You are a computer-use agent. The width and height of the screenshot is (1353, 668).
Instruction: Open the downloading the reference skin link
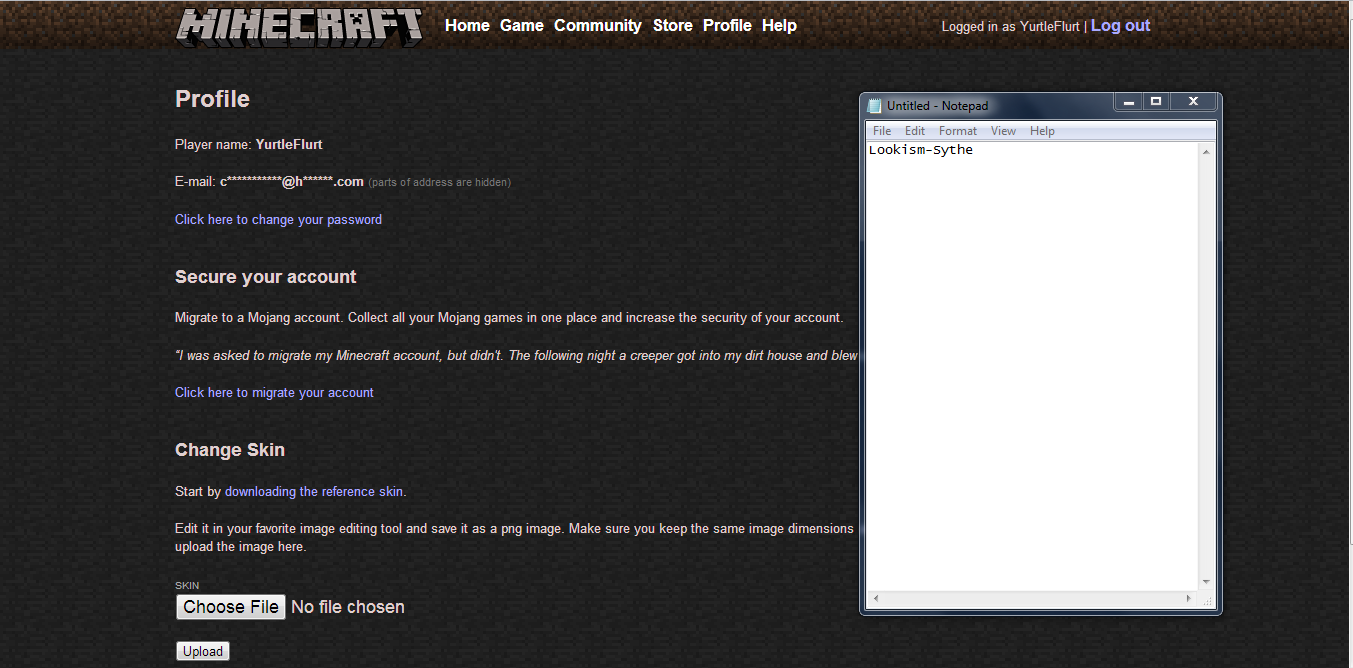[314, 491]
